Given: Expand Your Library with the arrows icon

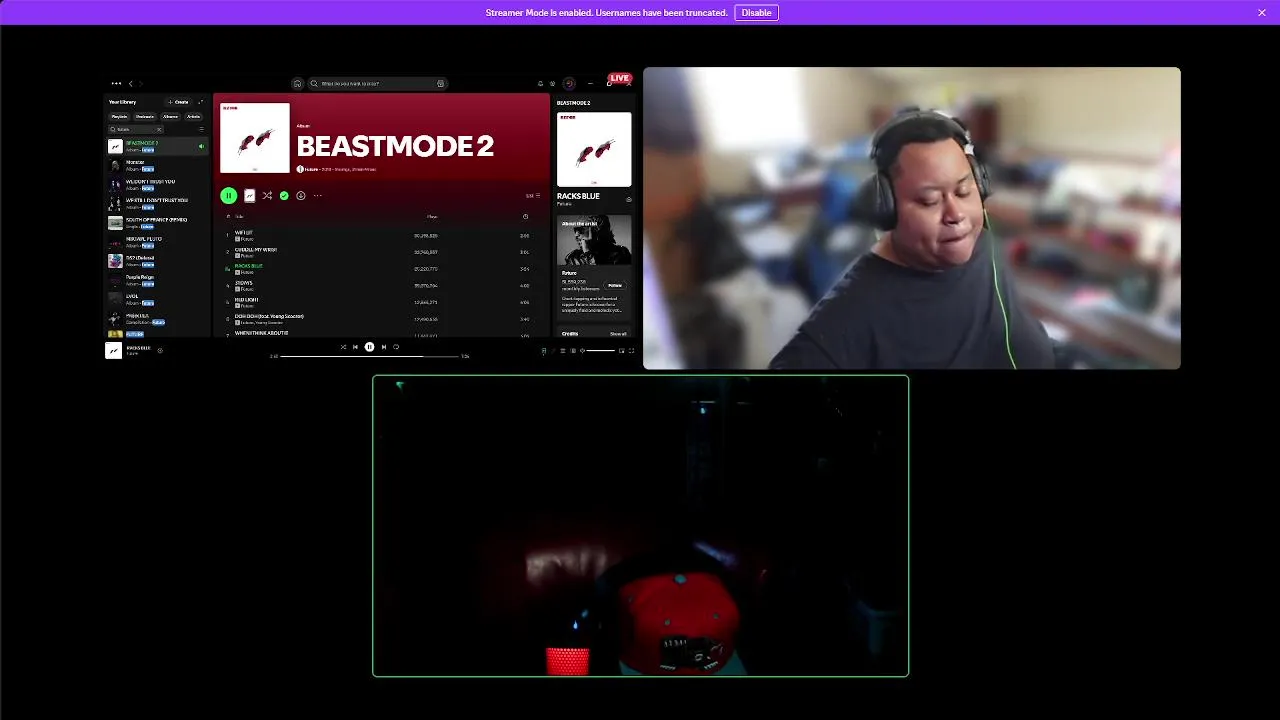Looking at the screenshot, I should 201,102.
